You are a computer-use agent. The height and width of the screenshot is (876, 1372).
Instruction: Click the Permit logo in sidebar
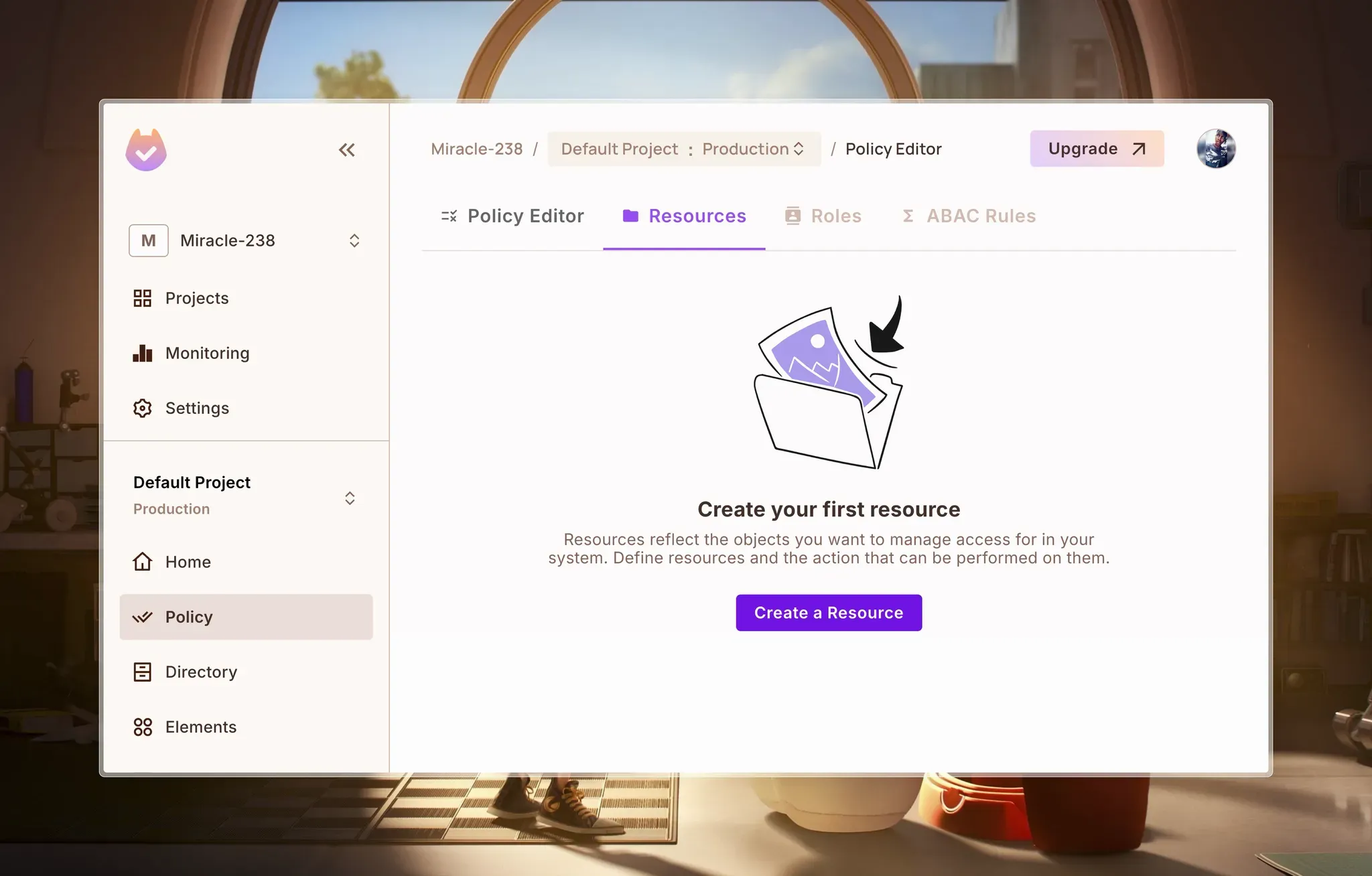coord(146,150)
